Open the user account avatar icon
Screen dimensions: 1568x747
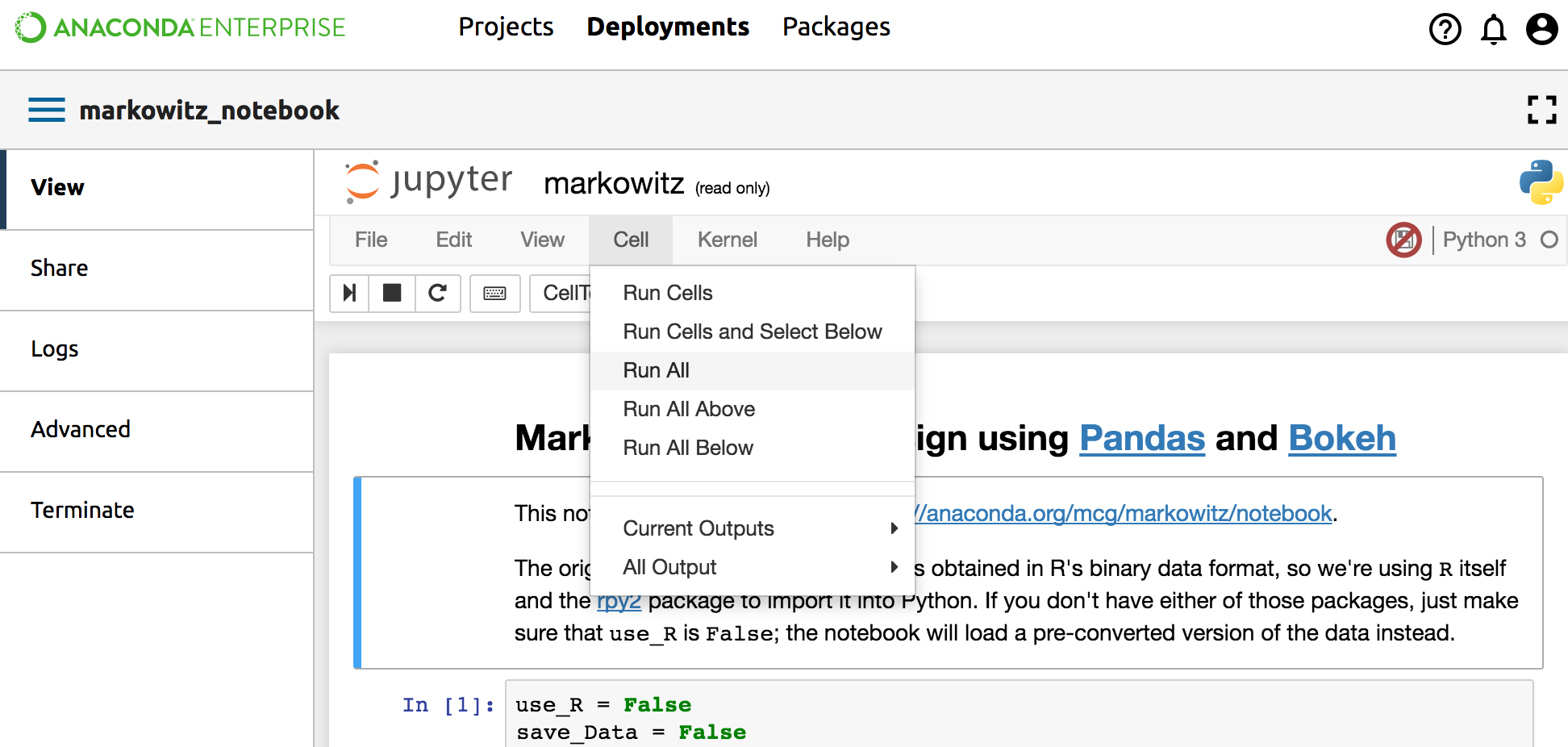(1541, 30)
